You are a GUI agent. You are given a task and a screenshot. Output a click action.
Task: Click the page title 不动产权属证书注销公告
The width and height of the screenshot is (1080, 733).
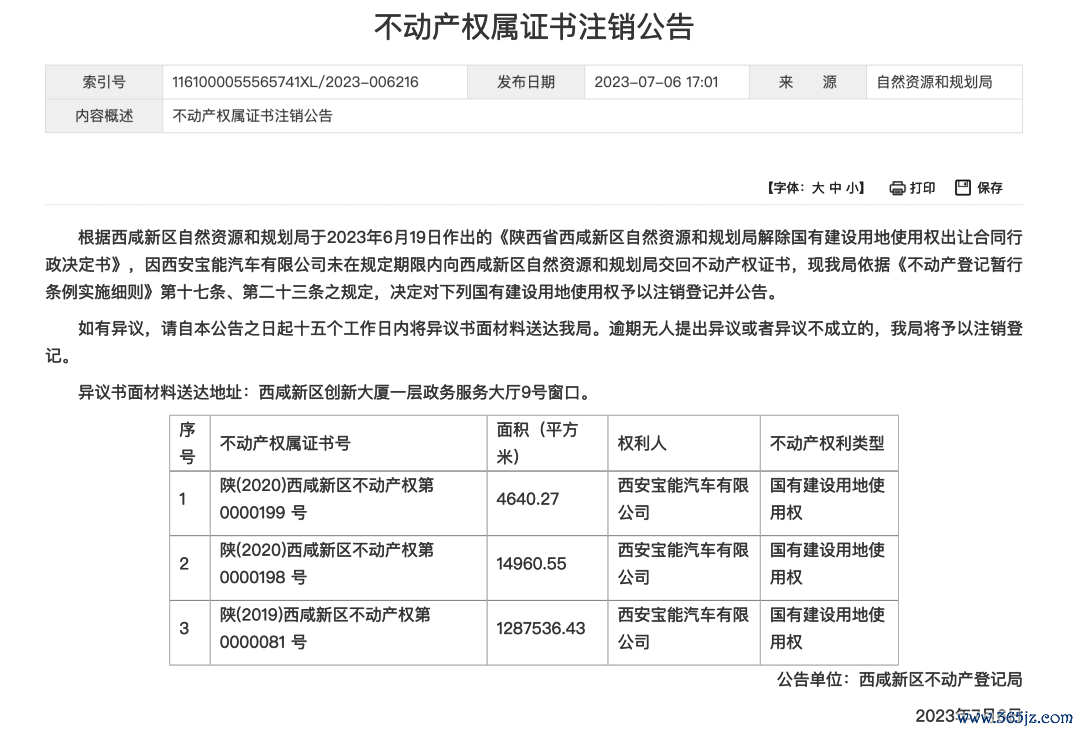point(533,27)
